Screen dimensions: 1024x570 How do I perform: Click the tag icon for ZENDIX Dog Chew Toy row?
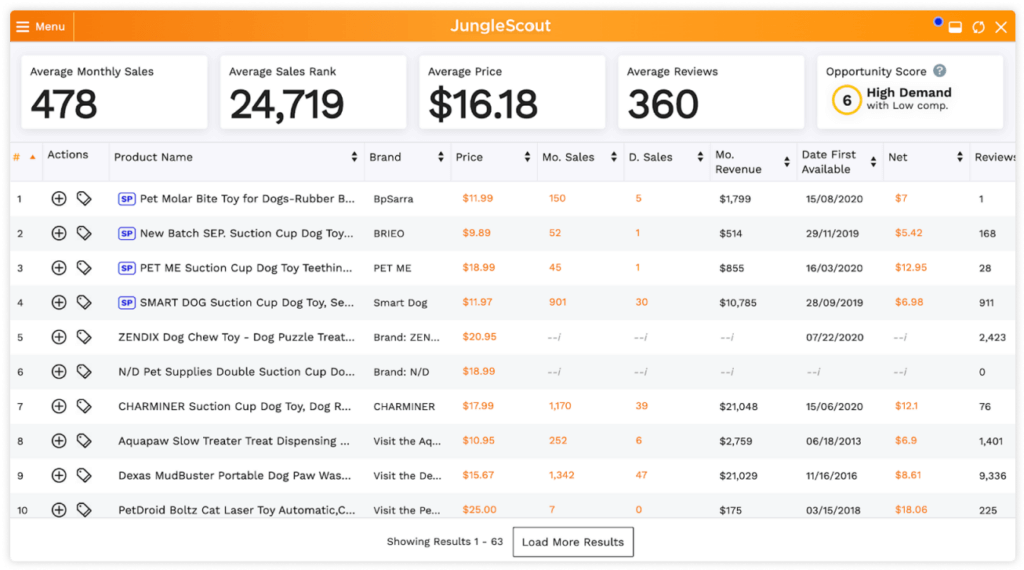(x=84, y=337)
